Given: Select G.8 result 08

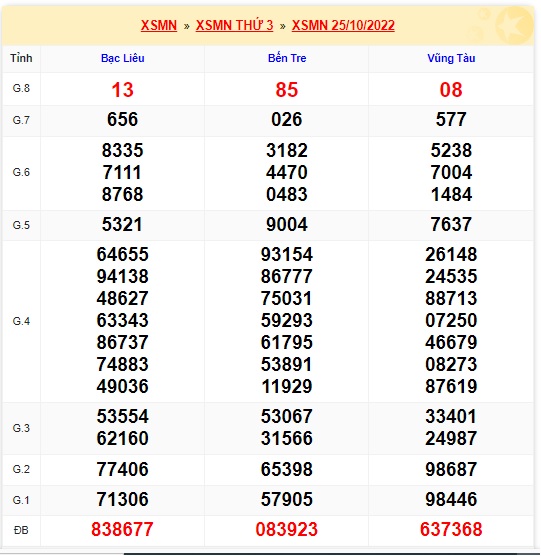Looking at the screenshot, I should point(451,89).
